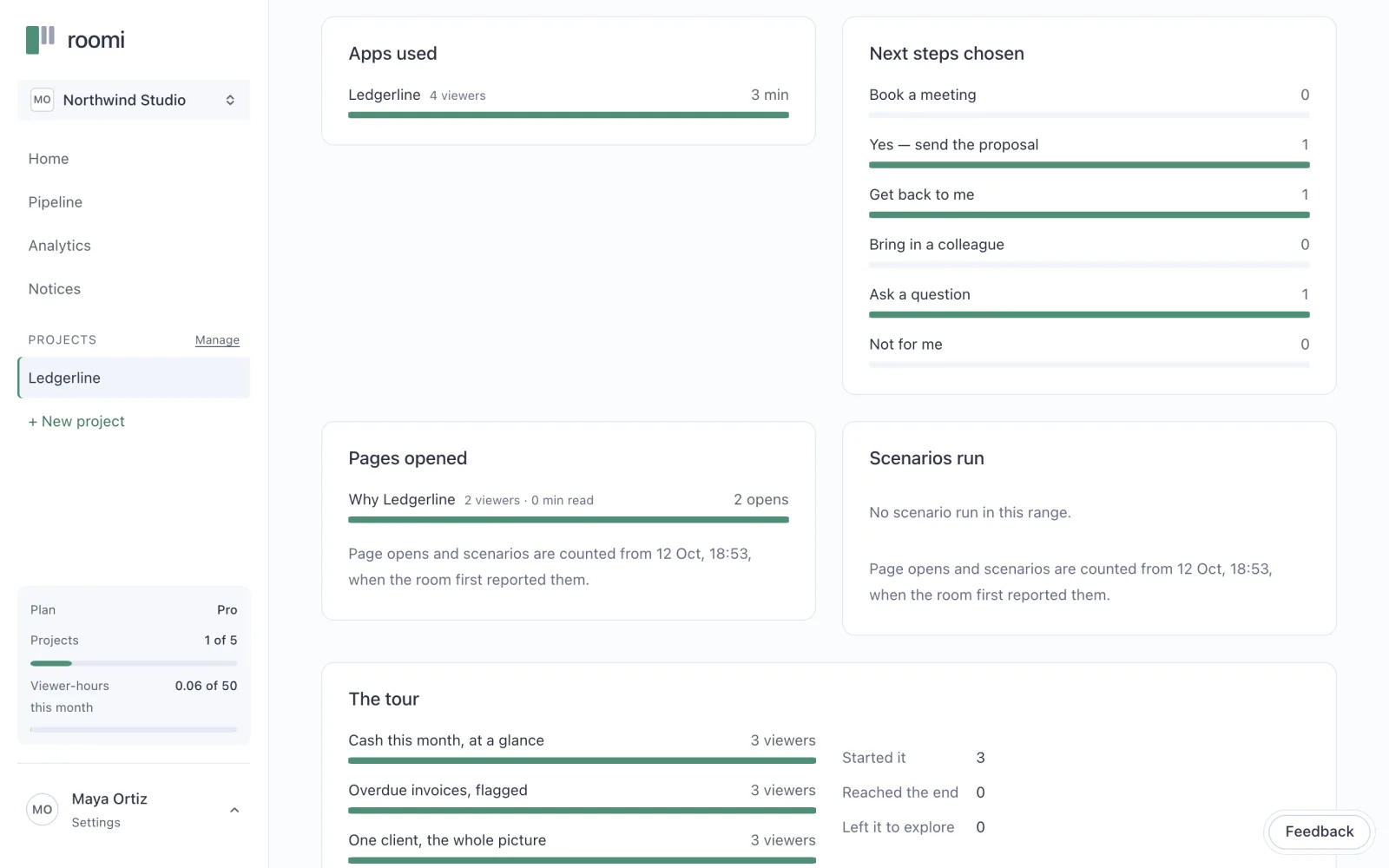Click the "1 of 5" projects count
1389x868 pixels.
221,641
